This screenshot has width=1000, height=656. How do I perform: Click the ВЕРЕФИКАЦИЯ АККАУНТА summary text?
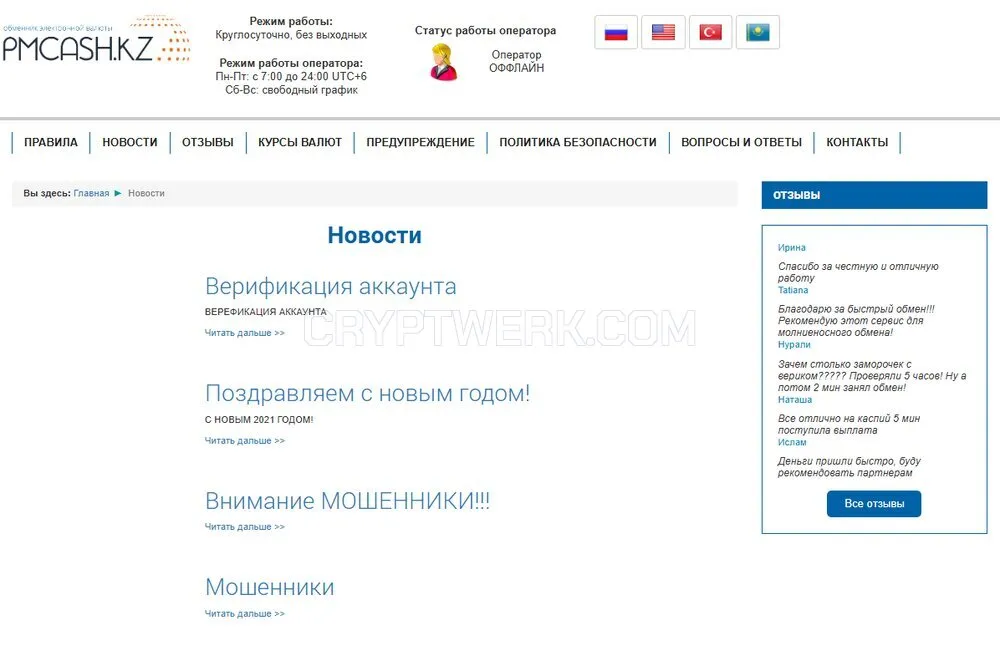click(x=265, y=312)
